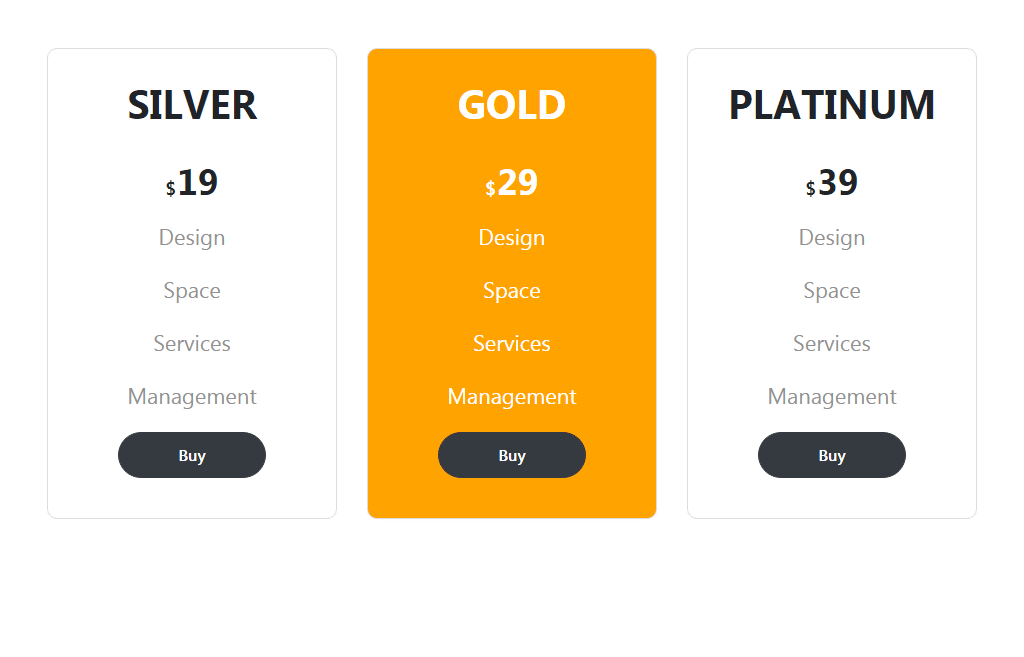Click Services in the Platinum plan
The height and width of the screenshot is (657, 1024).
(x=832, y=343)
